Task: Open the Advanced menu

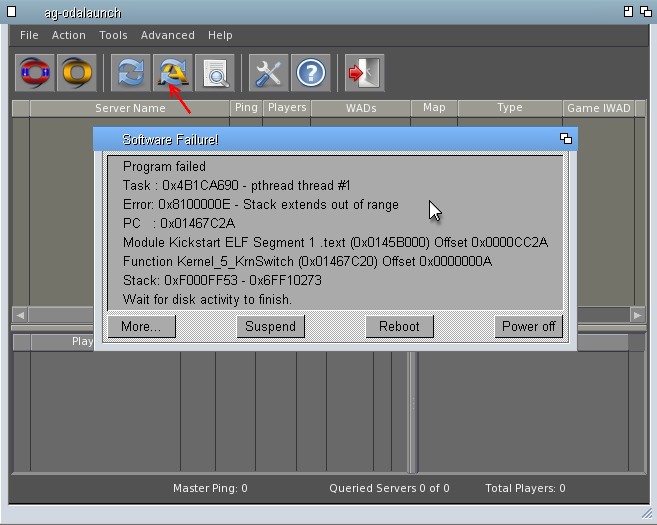Action: (167, 35)
